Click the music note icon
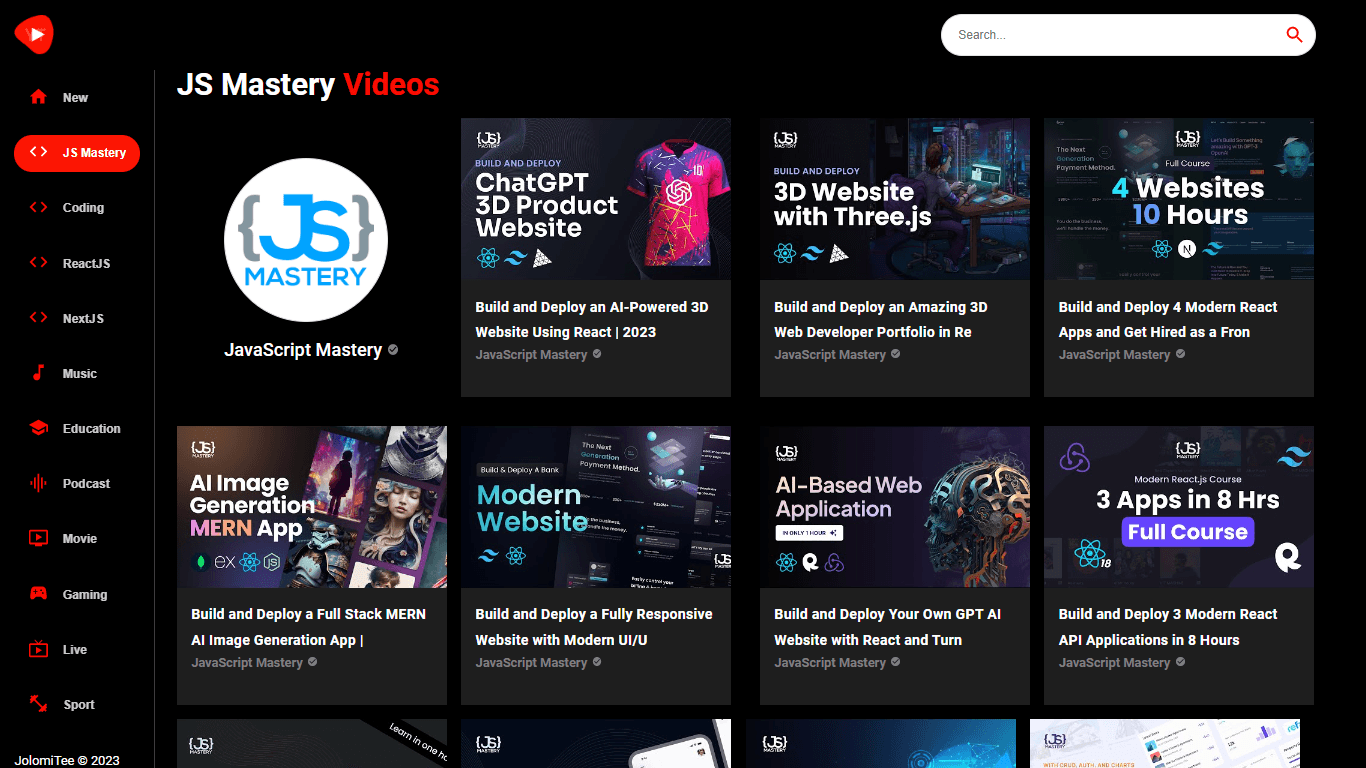 [39, 373]
